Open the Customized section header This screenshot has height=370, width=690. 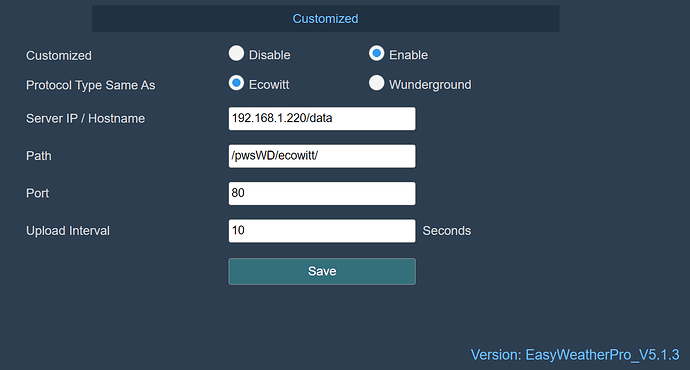click(x=326, y=18)
